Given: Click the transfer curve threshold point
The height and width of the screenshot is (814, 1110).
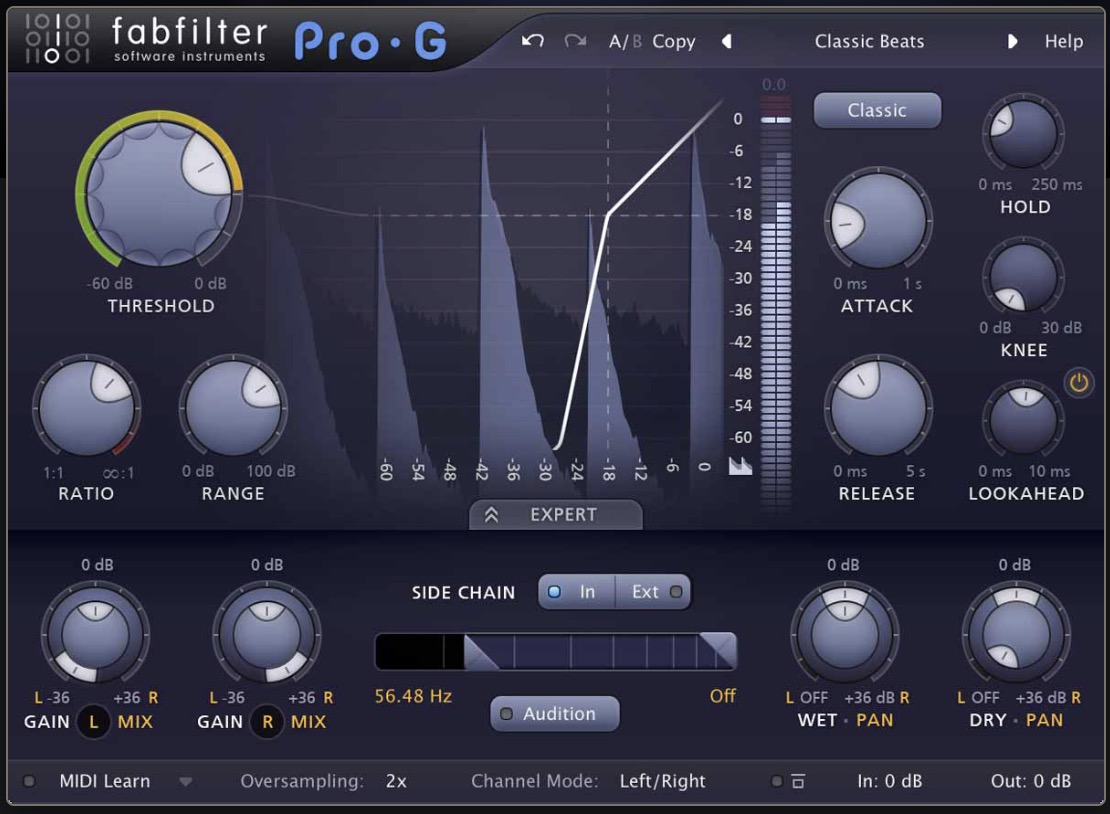Looking at the screenshot, I should coord(608,214).
